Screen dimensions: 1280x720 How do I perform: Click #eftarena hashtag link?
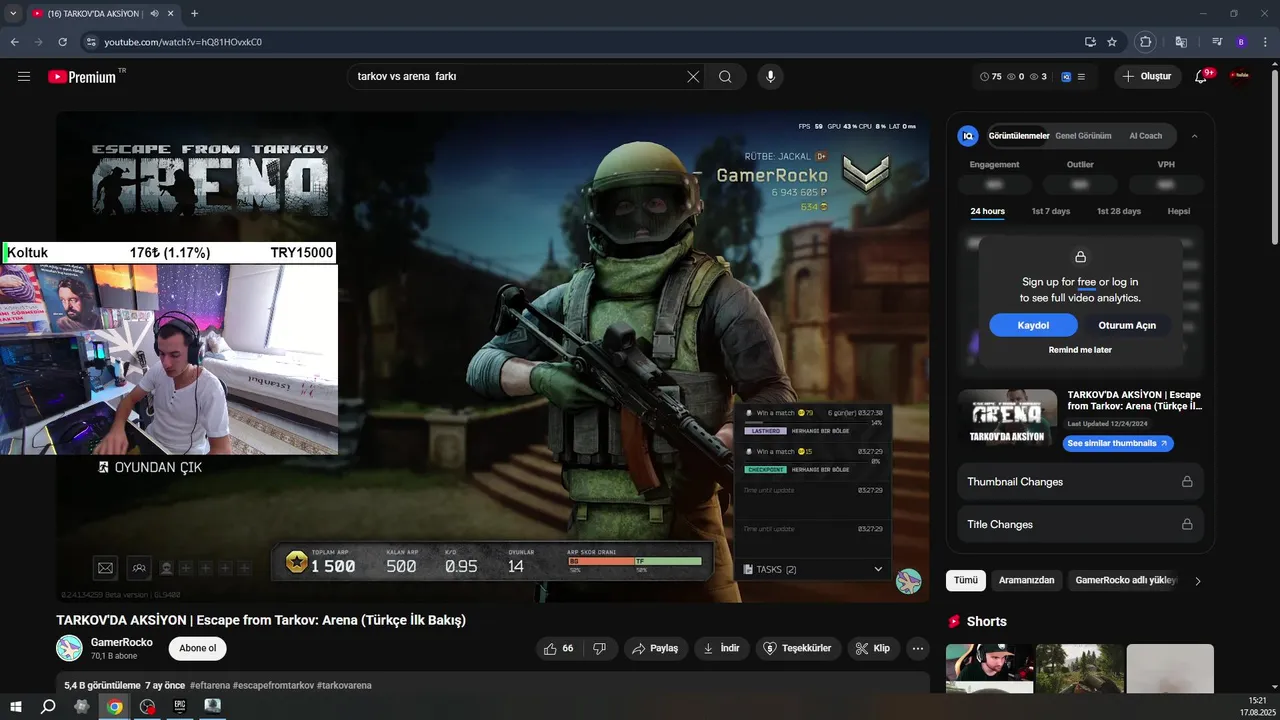pyautogui.click(x=209, y=685)
